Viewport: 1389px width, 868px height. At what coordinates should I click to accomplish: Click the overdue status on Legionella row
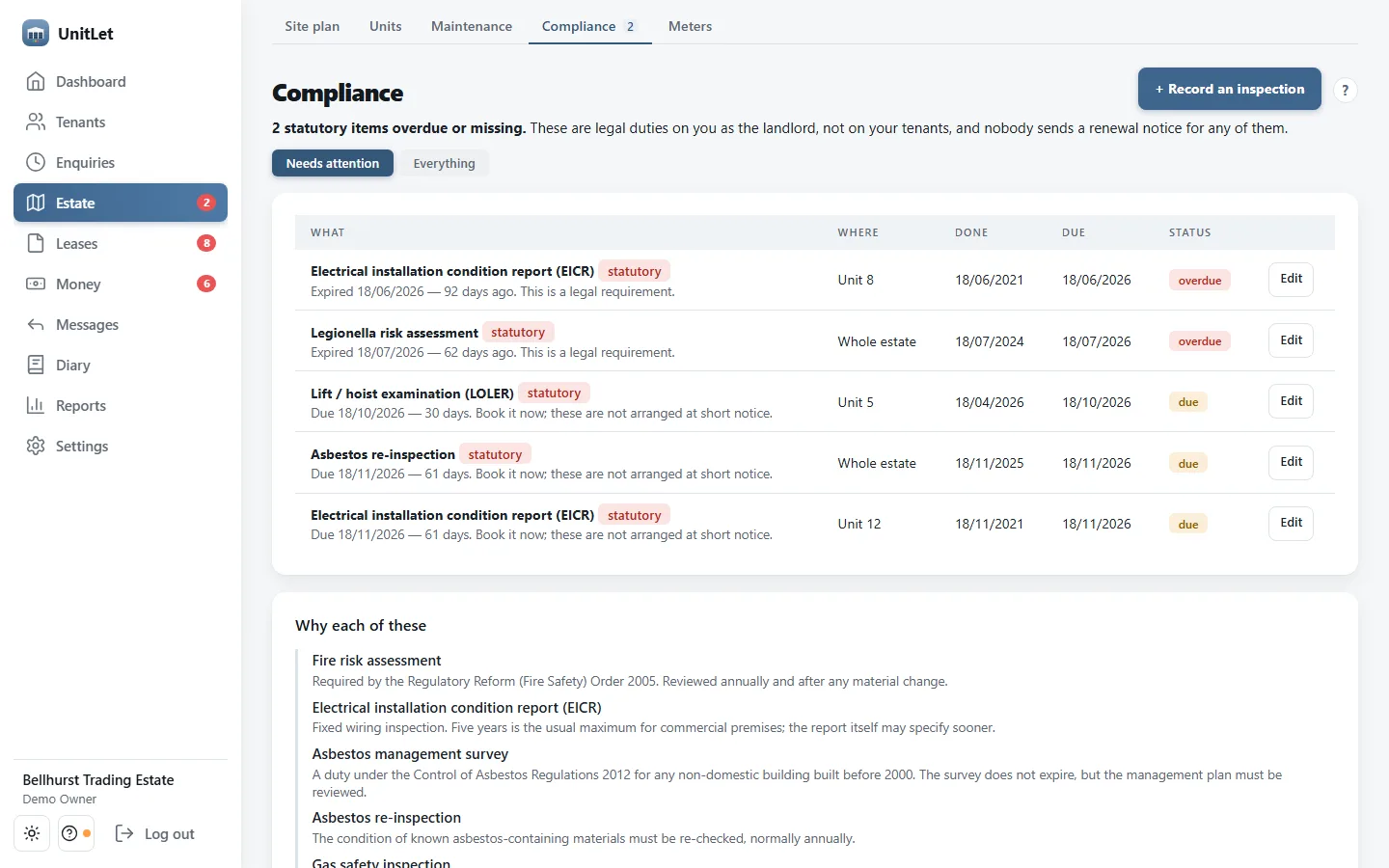point(1200,341)
